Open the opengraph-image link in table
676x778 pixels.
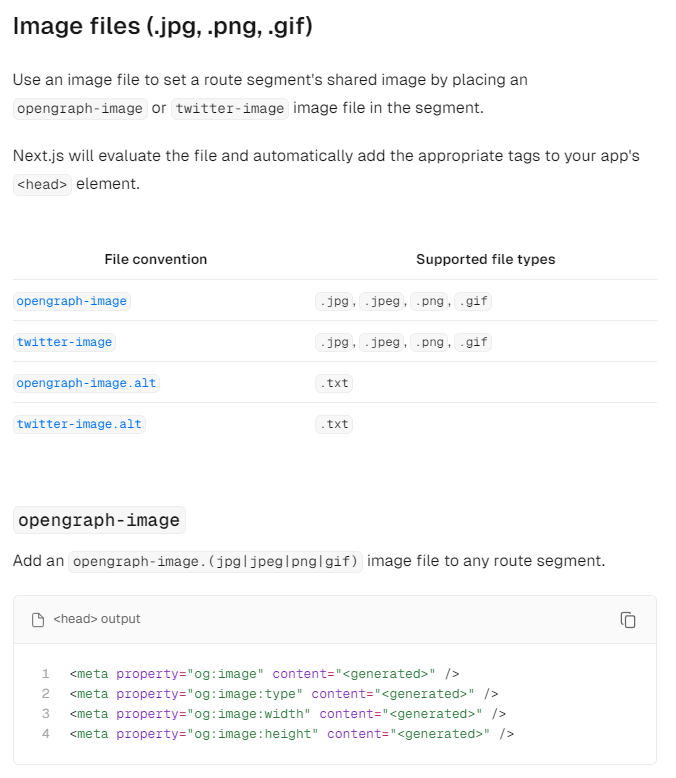pyautogui.click(x=71, y=301)
